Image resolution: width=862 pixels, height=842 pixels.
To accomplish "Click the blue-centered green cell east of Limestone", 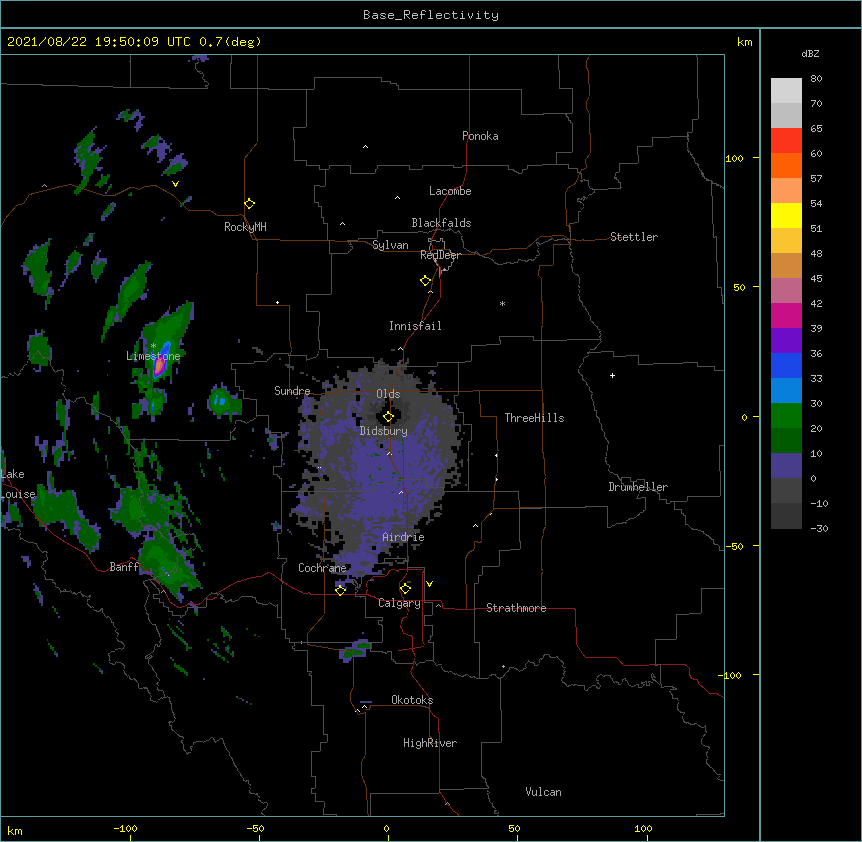I will tap(223, 401).
